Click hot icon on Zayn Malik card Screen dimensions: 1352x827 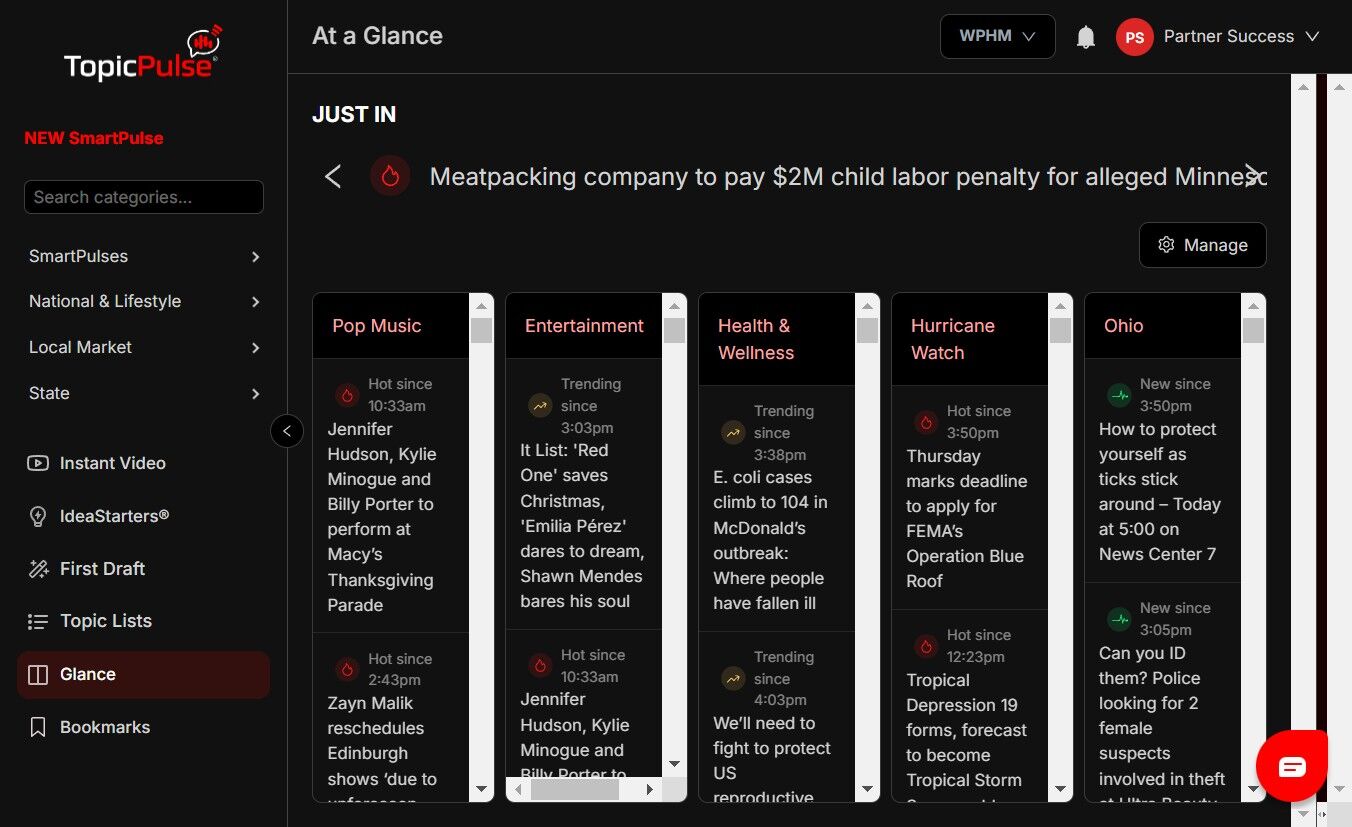(x=347, y=670)
